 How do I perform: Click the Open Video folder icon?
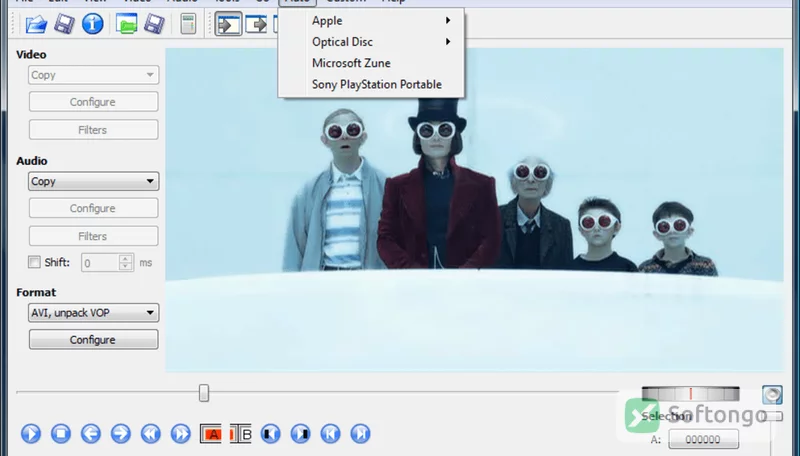36,24
